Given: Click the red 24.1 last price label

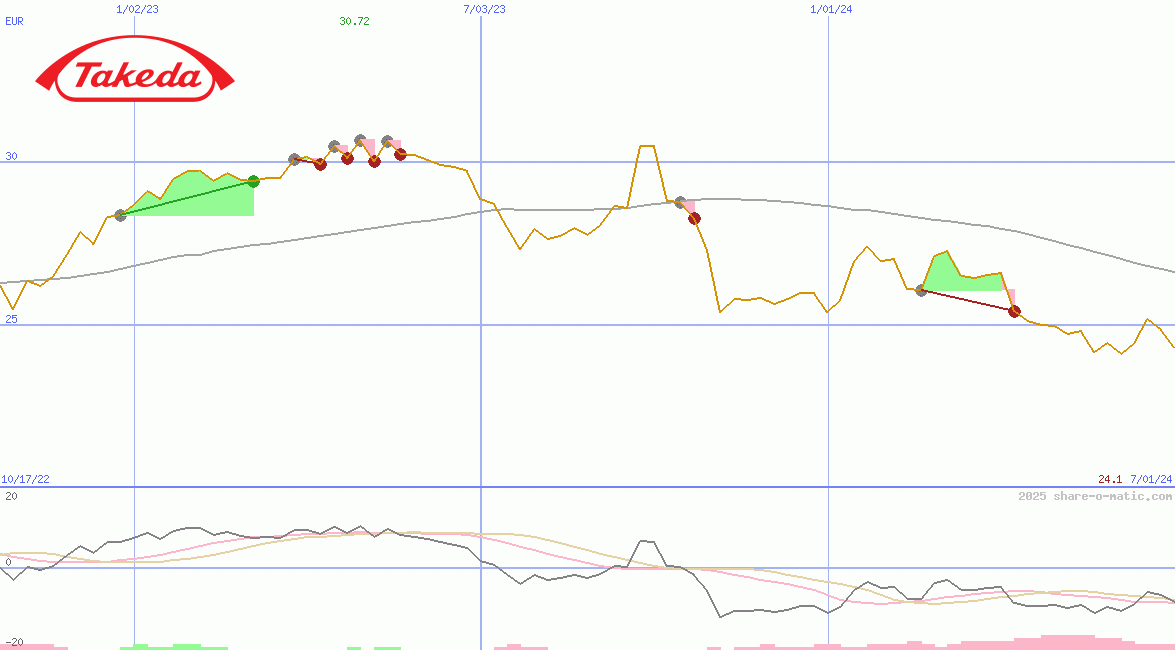Looking at the screenshot, I should click(x=1110, y=480).
